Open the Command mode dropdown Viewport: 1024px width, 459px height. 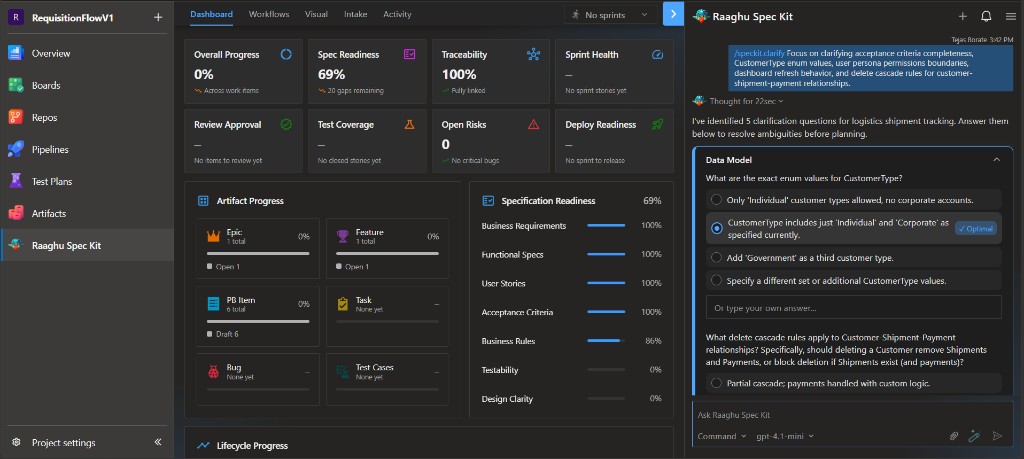coord(722,436)
